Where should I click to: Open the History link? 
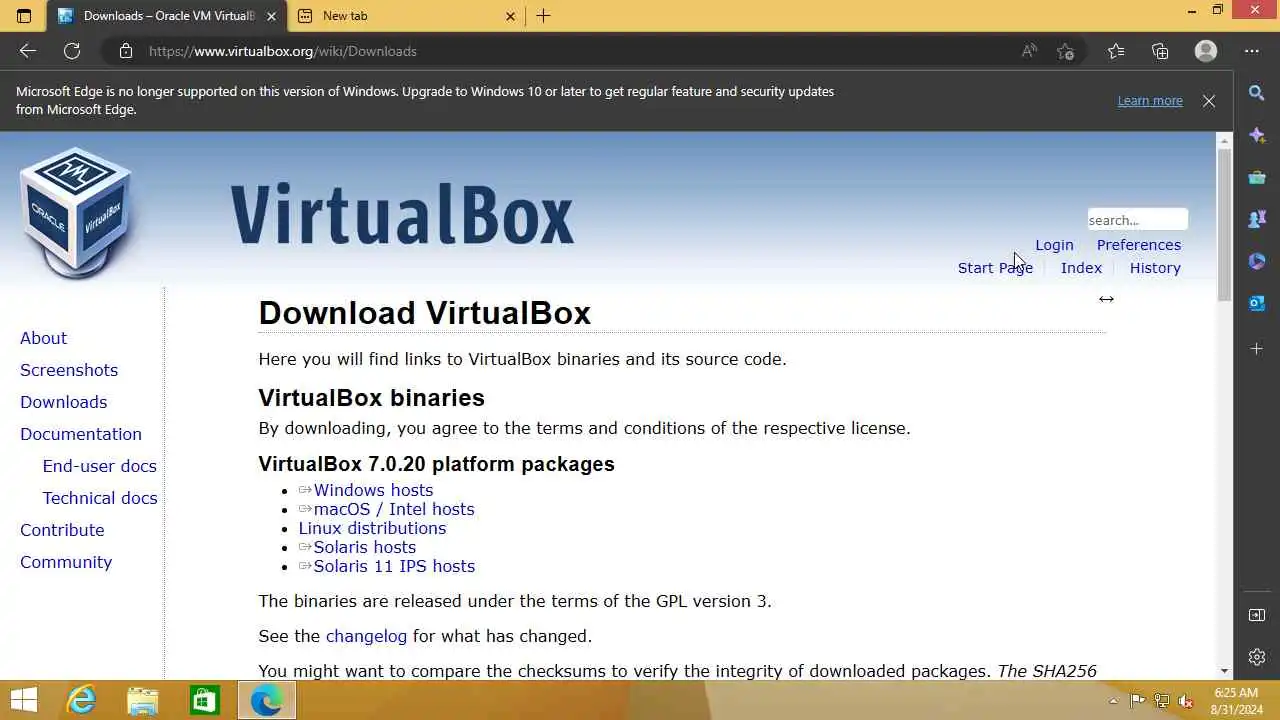(x=1155, y=268)
